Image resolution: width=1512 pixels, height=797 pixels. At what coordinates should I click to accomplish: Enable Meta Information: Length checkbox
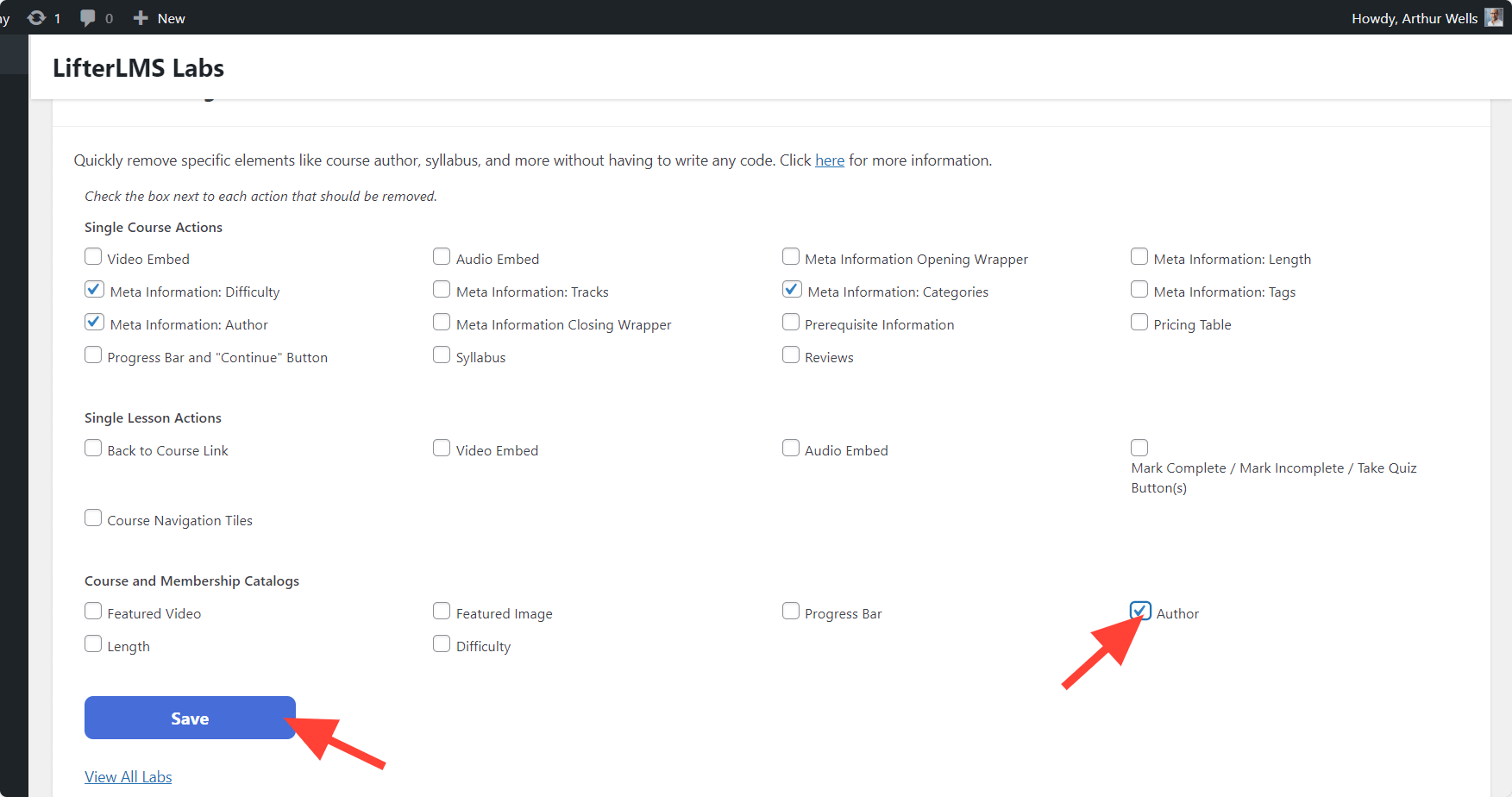(1139, 257)
